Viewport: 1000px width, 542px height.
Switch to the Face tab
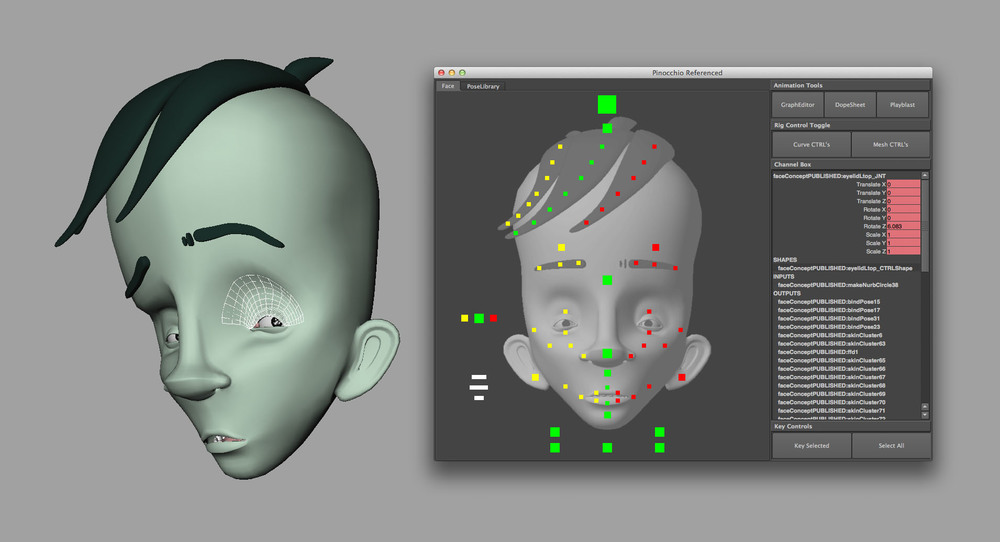click(448, 86)
